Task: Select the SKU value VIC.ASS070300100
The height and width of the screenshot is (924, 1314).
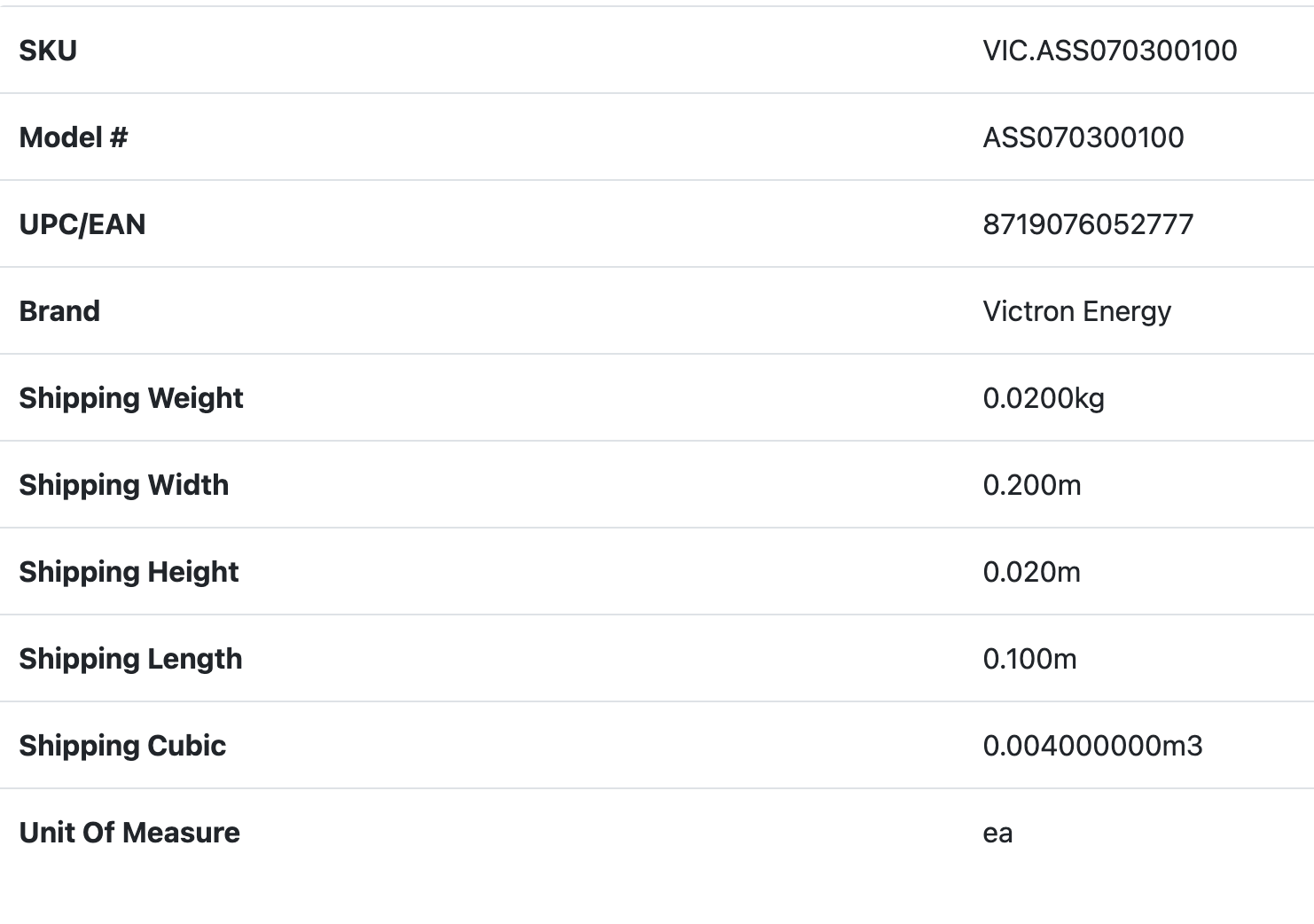Action: pyautogui.click(x=1109, y=51)
